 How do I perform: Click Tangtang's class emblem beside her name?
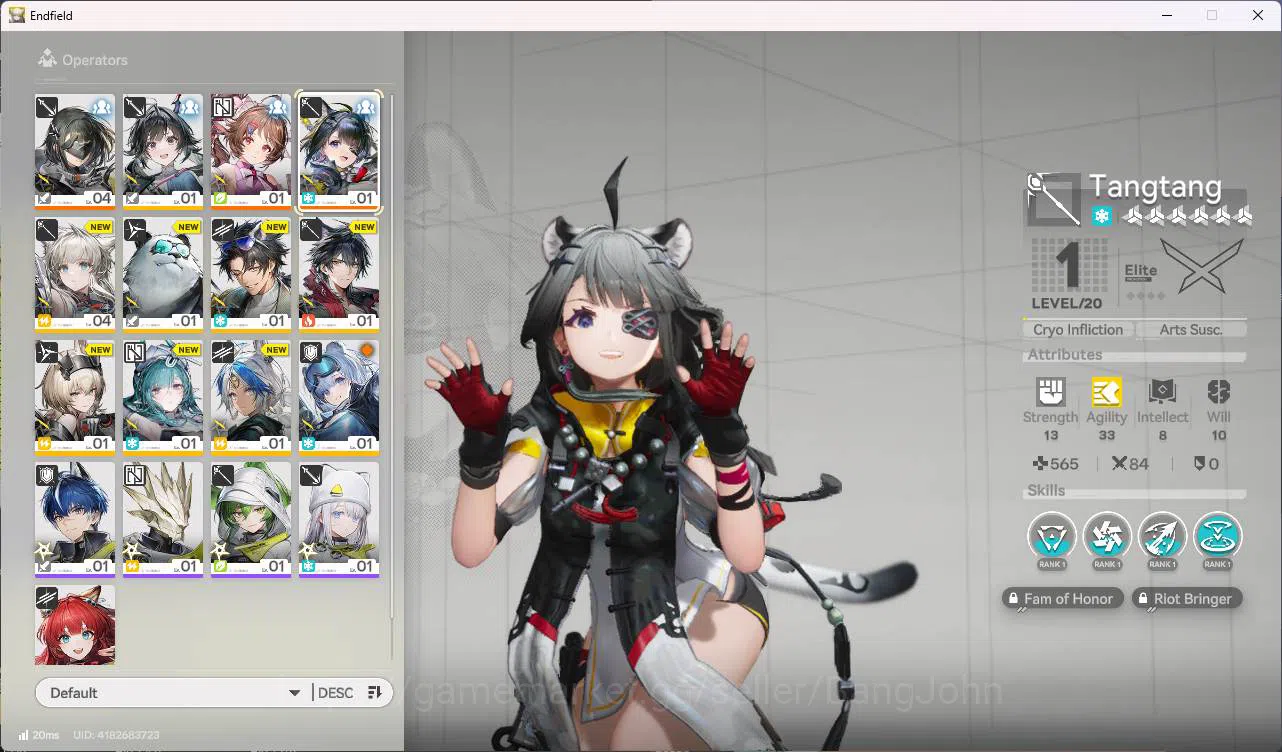tap(1054, 199)
